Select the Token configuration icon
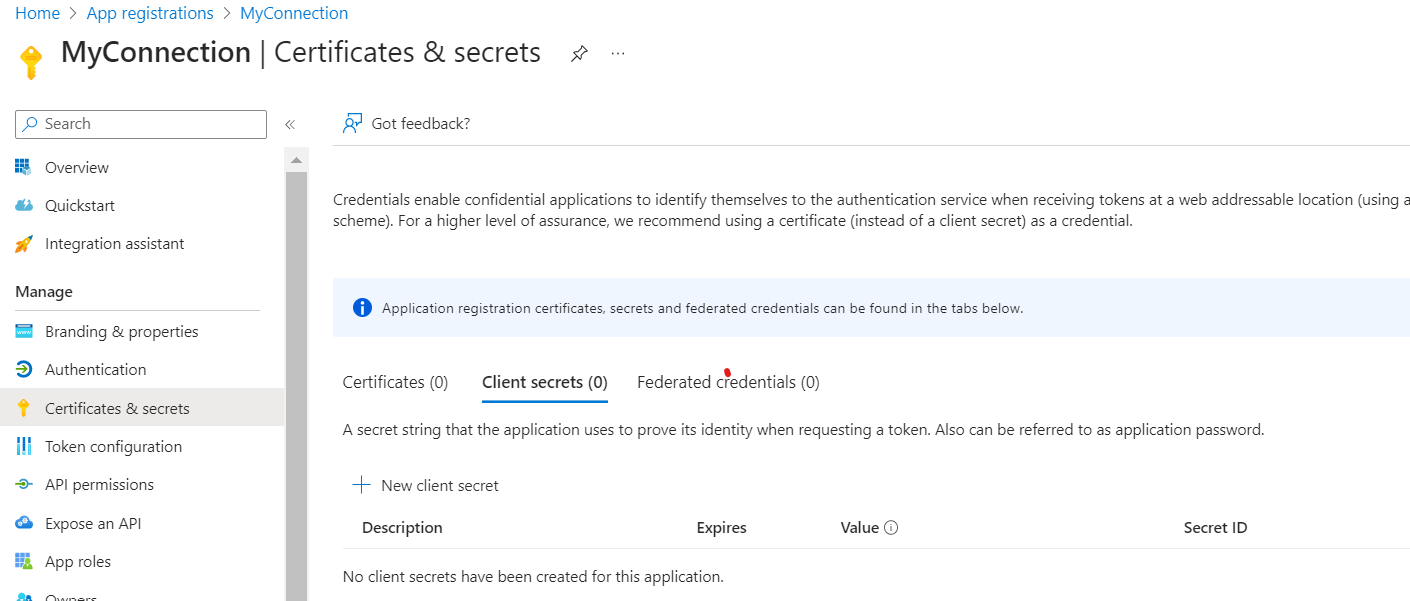Screen dimensions: 1410x601 (24, 447)
